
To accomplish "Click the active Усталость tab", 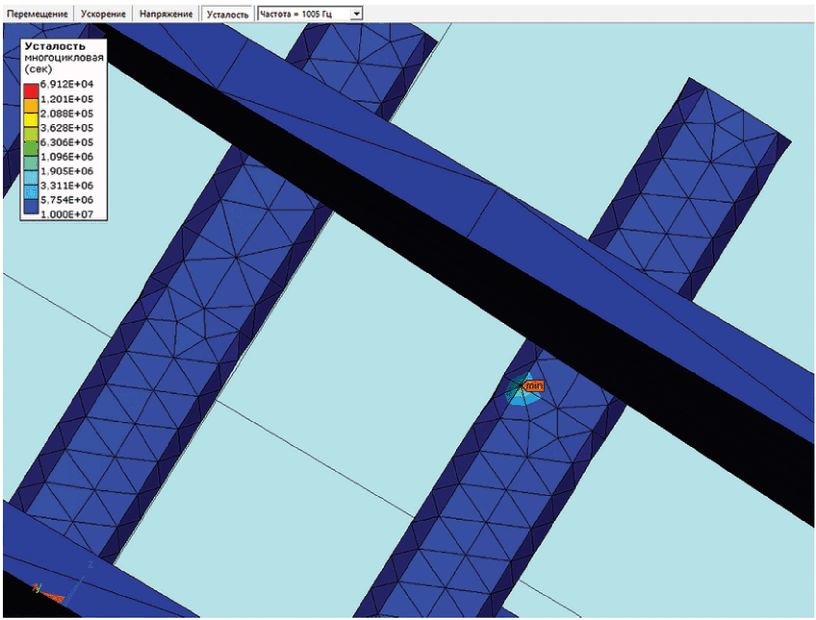I will pos(227,14).
